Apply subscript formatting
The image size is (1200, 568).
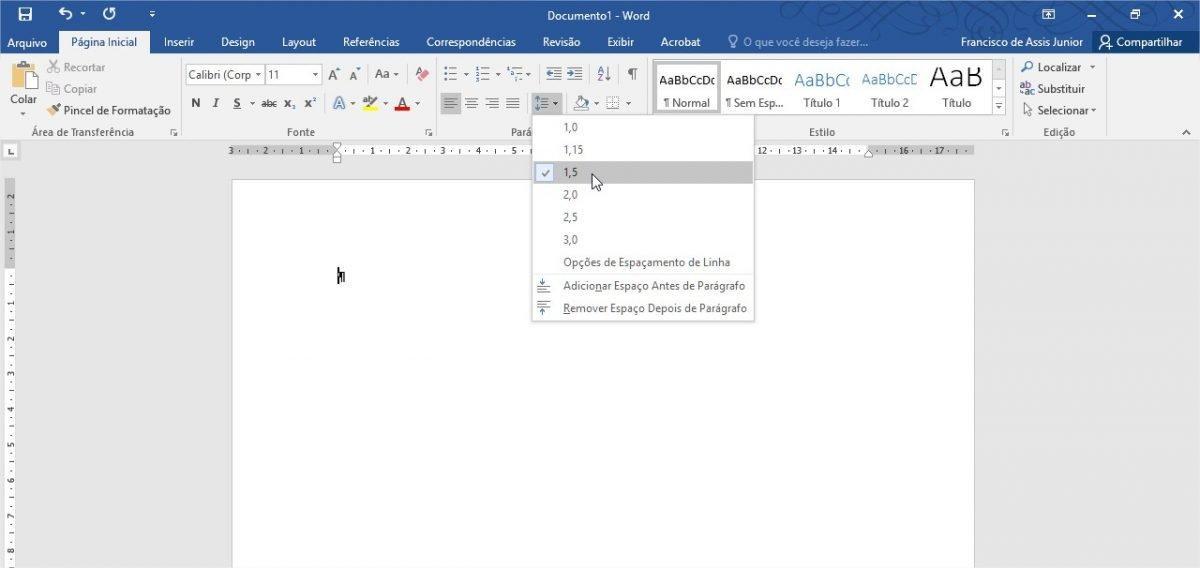(289, 103)
